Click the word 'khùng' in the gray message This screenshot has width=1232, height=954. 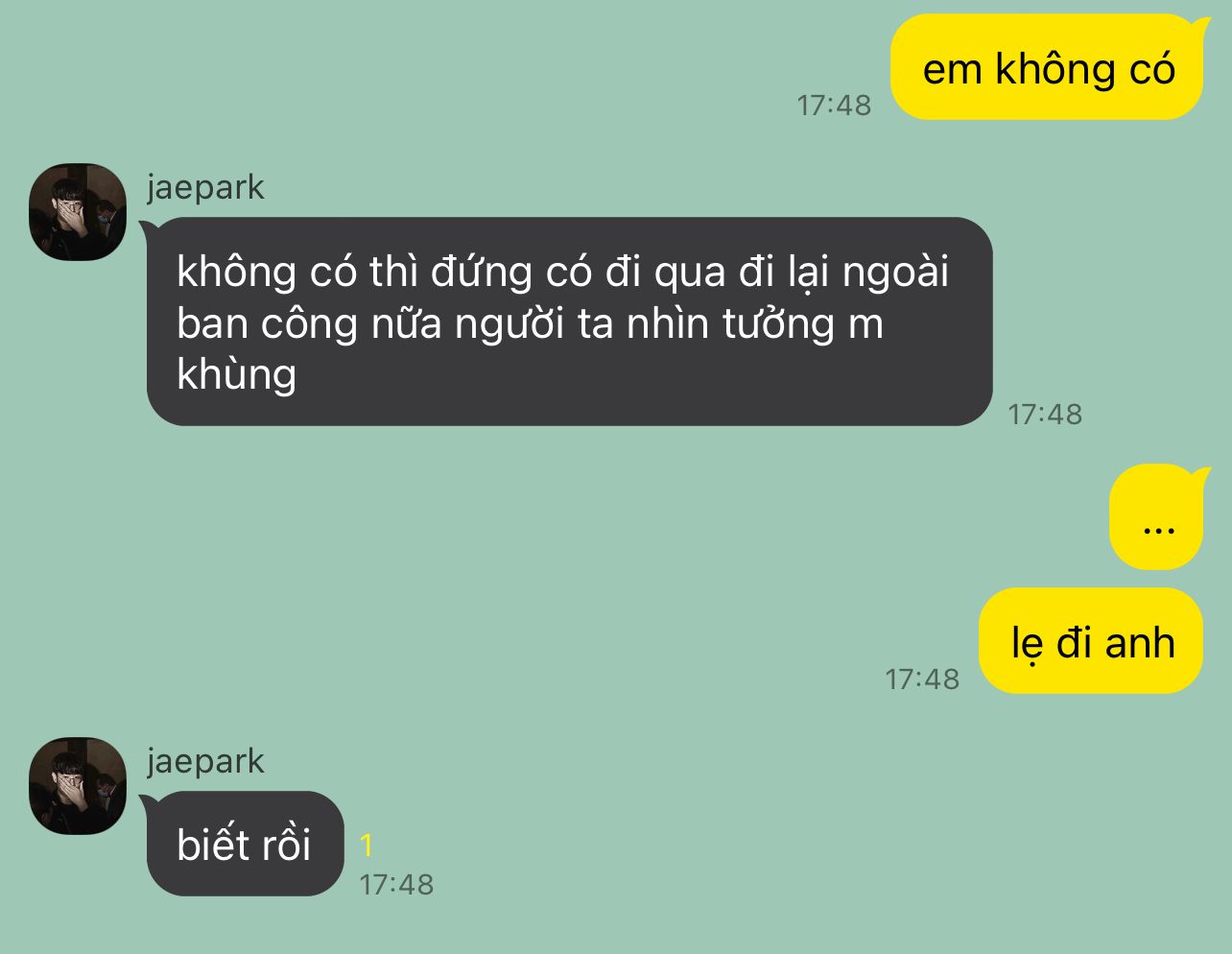tap(237, 374)
